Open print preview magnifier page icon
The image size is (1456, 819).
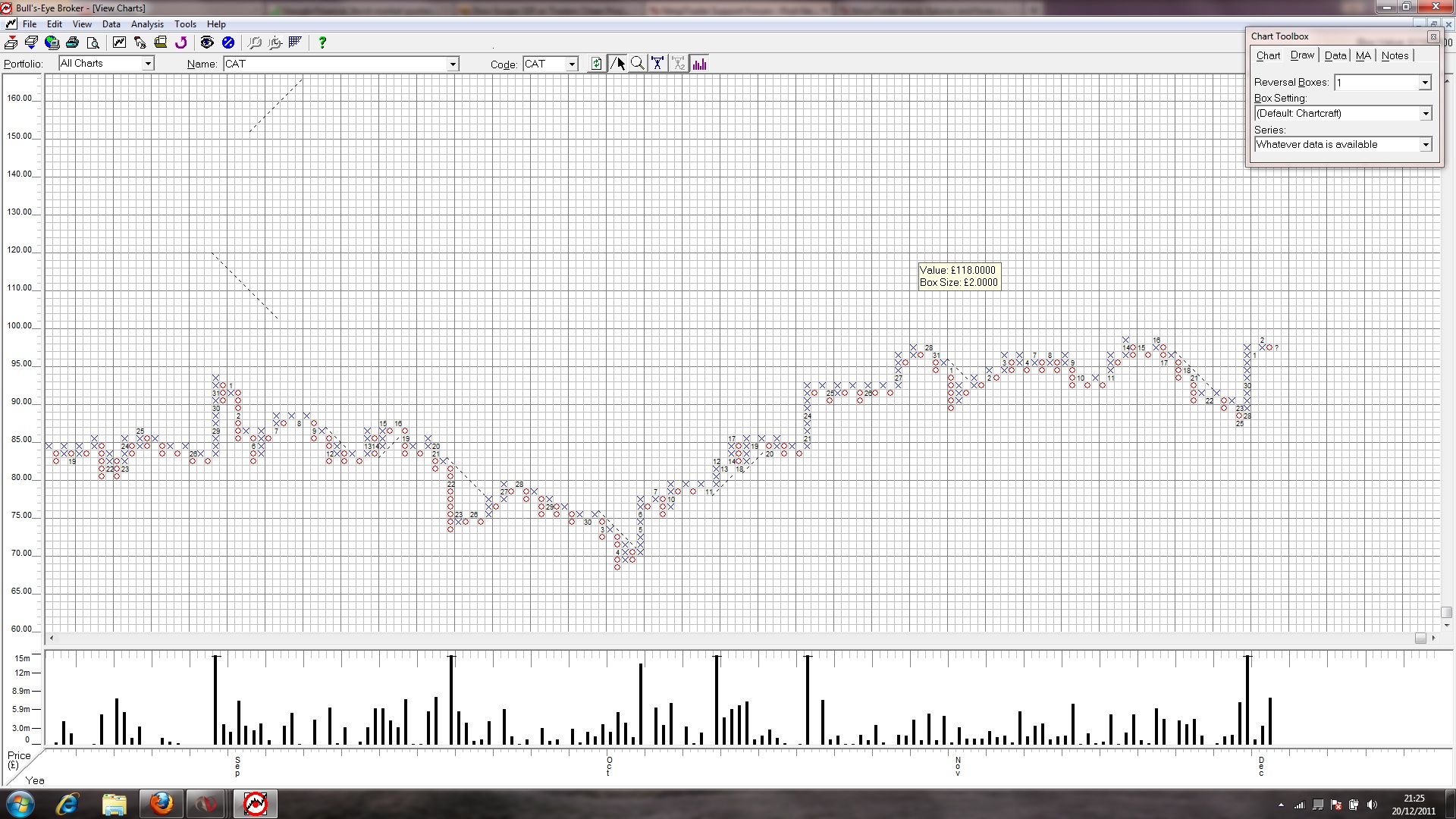click(x=93, y=42)
